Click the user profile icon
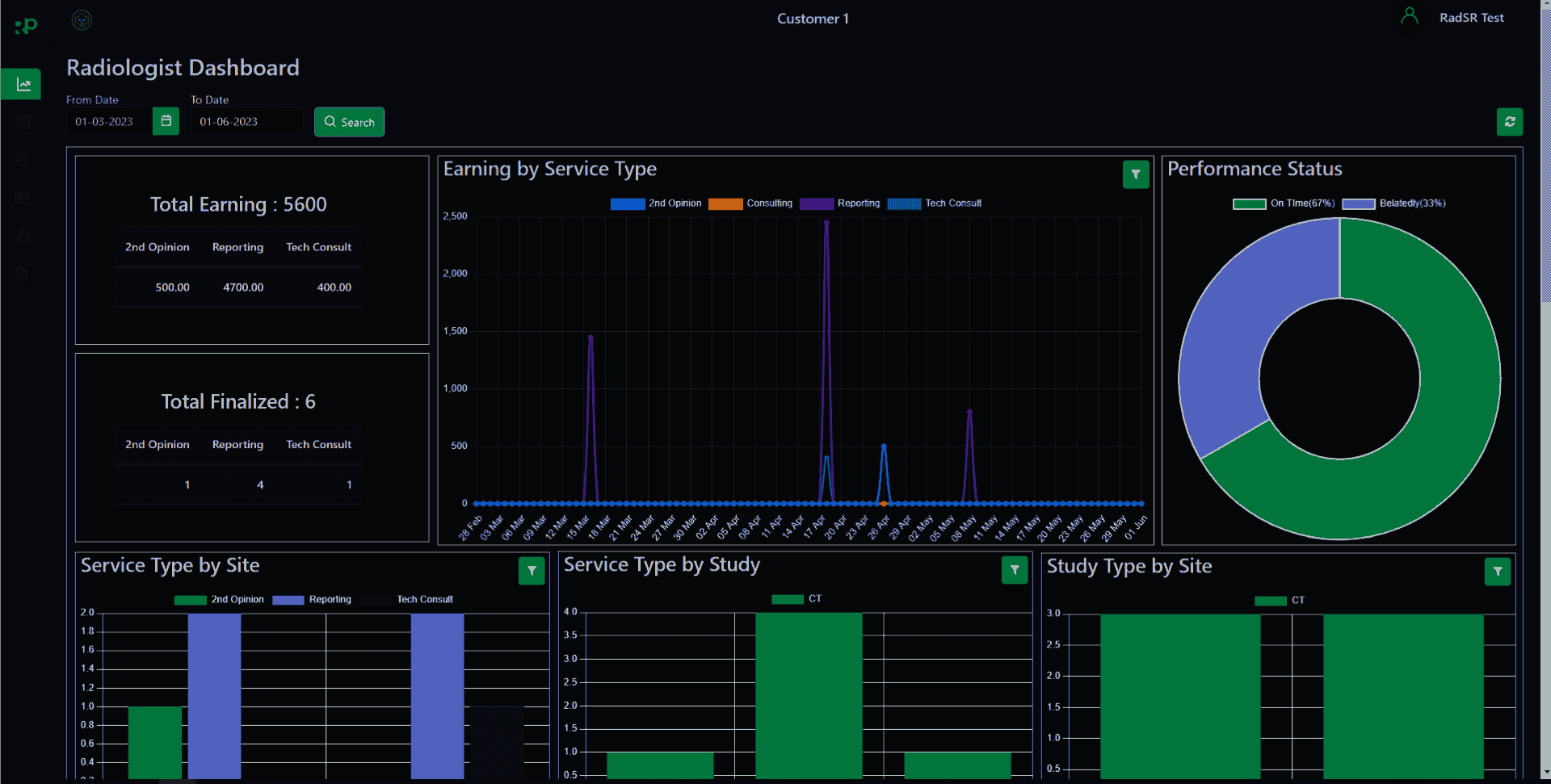The width and height of the screenshot is (1551, 784). point(1409,17)
